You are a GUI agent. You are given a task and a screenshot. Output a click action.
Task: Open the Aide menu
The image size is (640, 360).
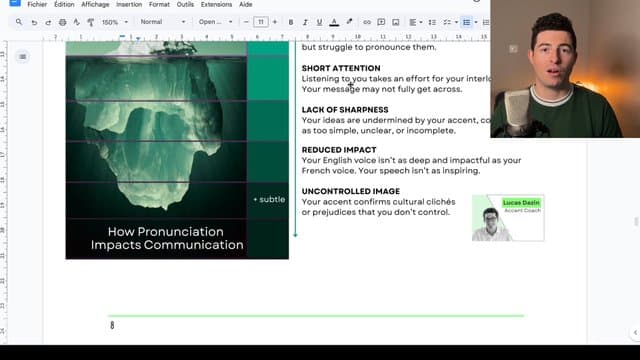pyautogui.click(x=245, y=4)
